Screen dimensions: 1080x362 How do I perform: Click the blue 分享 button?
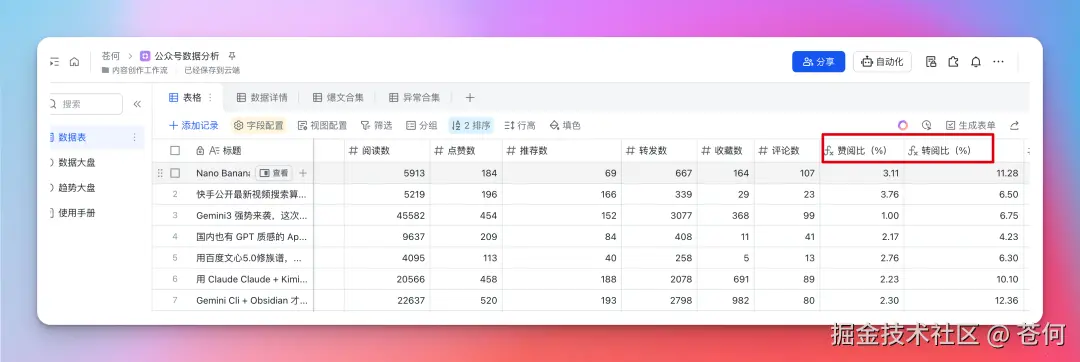pos(818,61)
